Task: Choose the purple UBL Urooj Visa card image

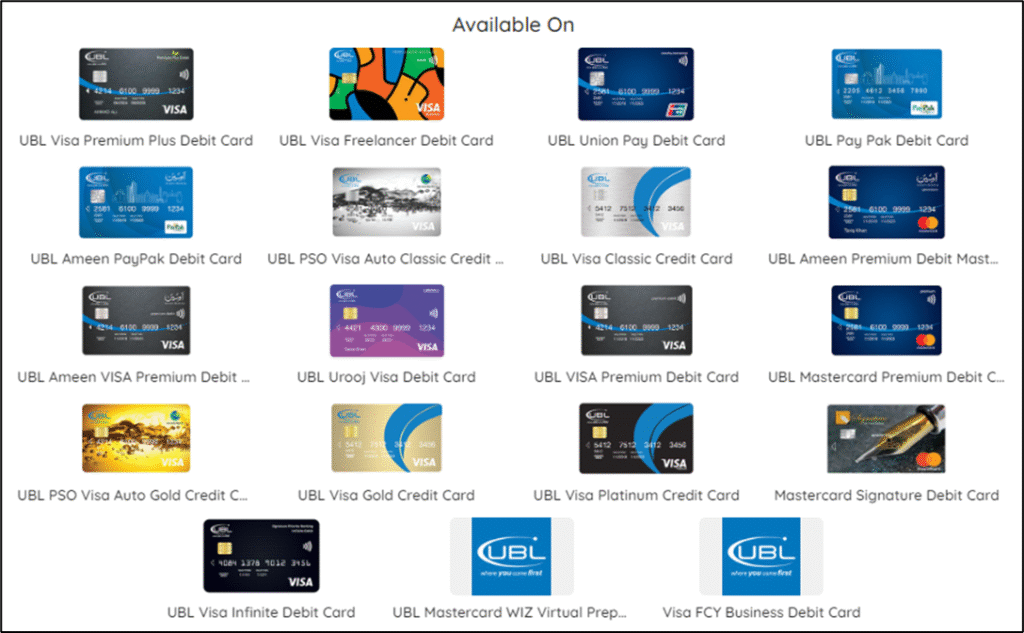Action: (x=387, y=320)
